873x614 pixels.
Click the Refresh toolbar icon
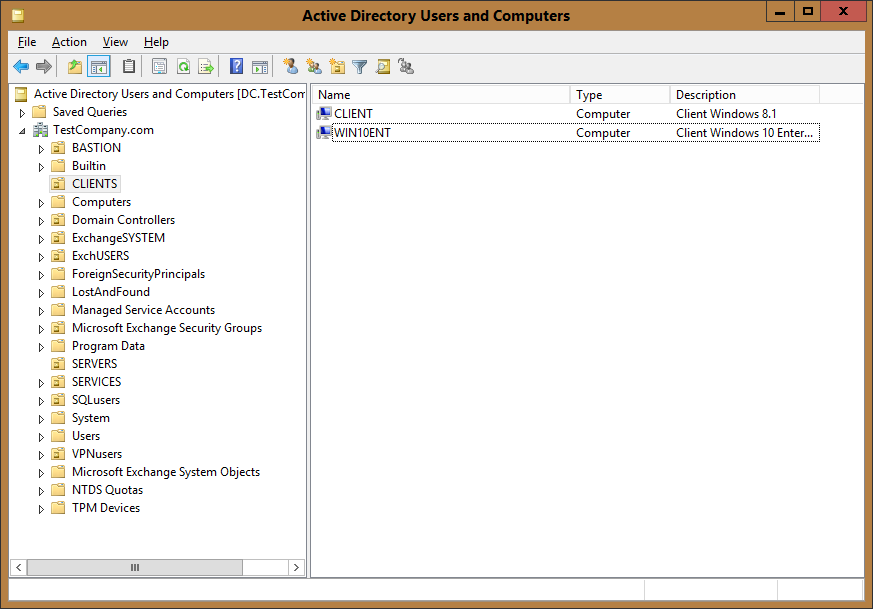[x=183, y=67]
